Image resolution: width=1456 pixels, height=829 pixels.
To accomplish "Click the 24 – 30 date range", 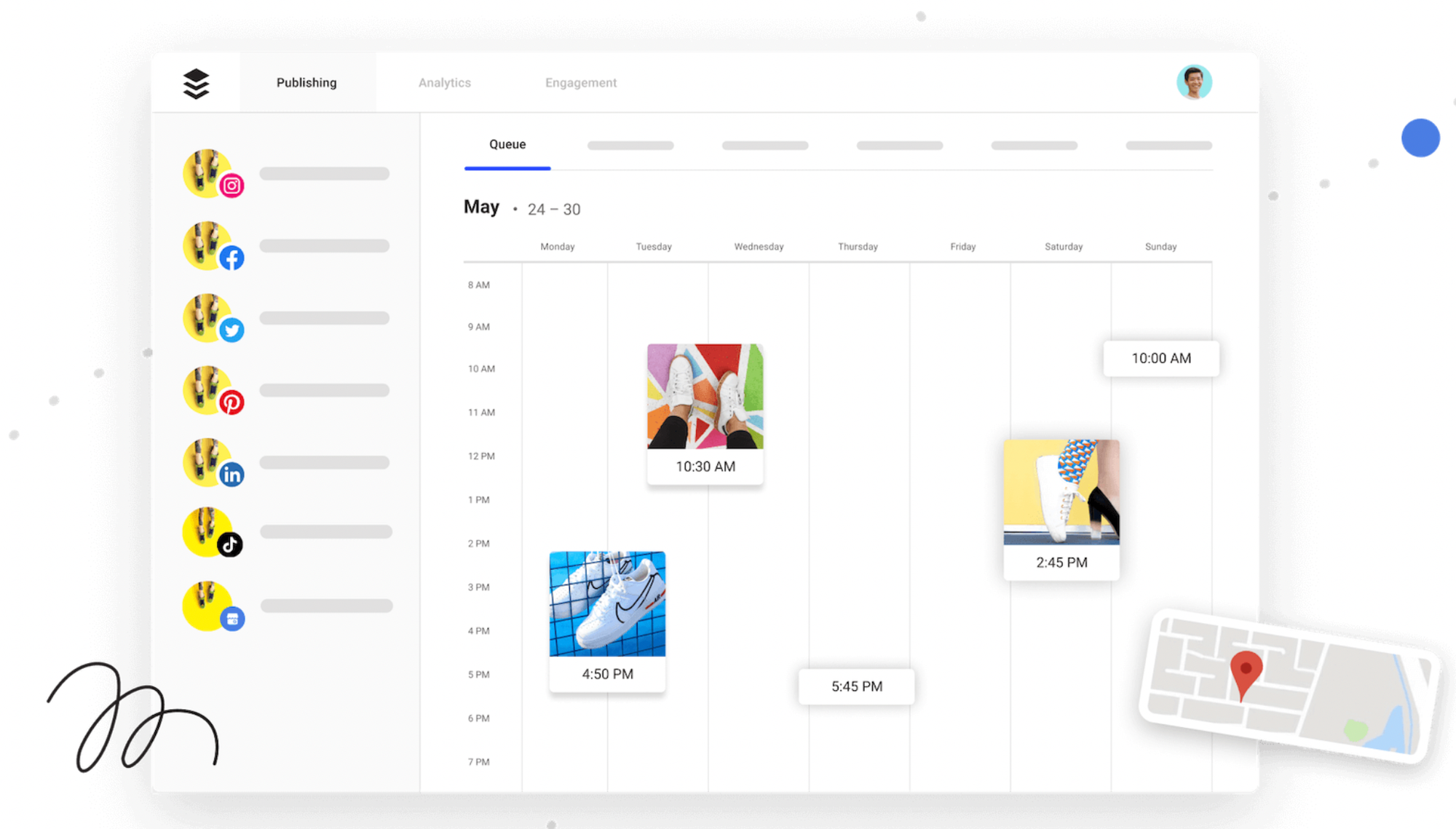I will click(x=554, y=210).
